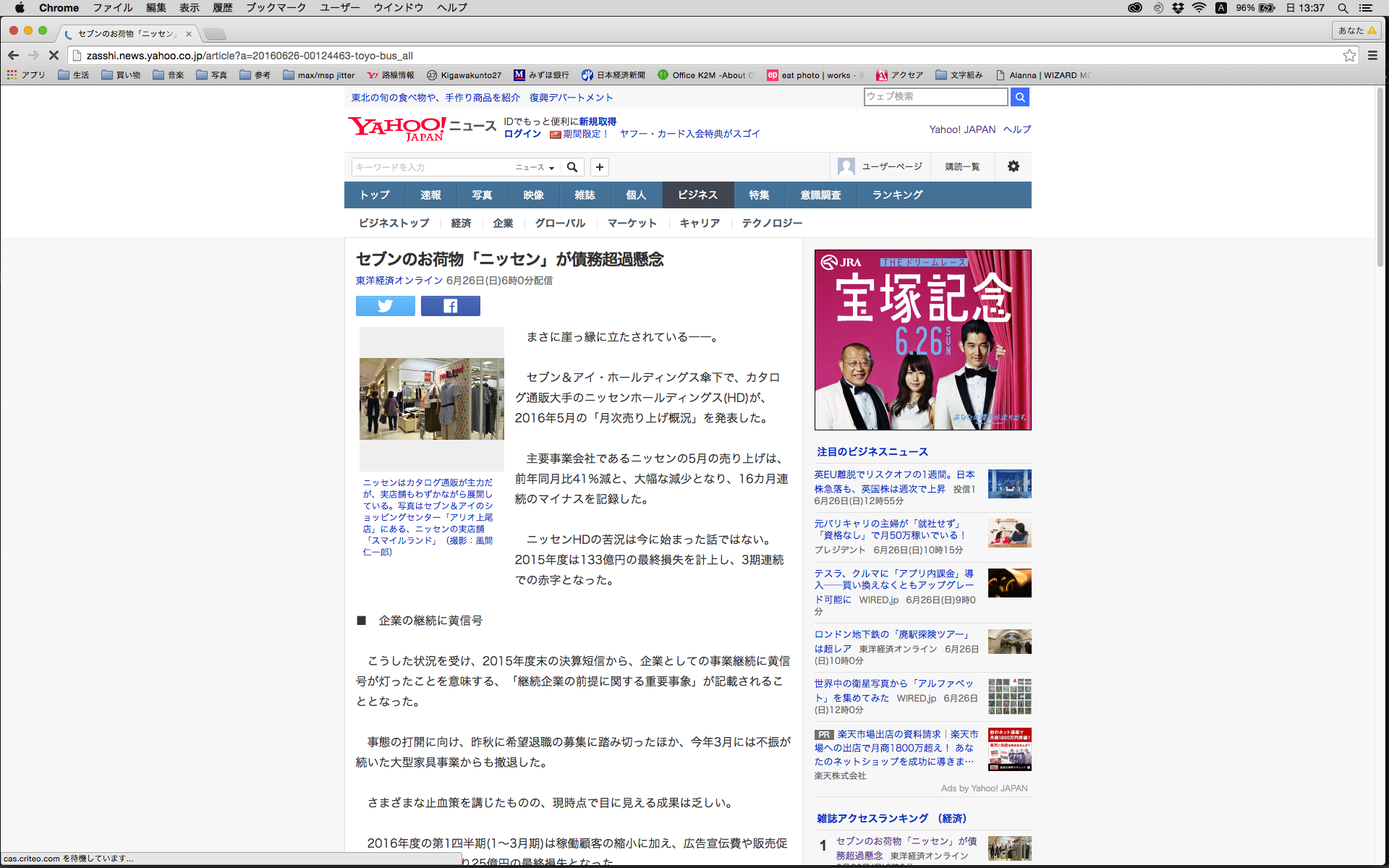Open the ブックマーク menu in the menu bar
This screenshot has height=868, width=1389.
click(x=276, y=8)
